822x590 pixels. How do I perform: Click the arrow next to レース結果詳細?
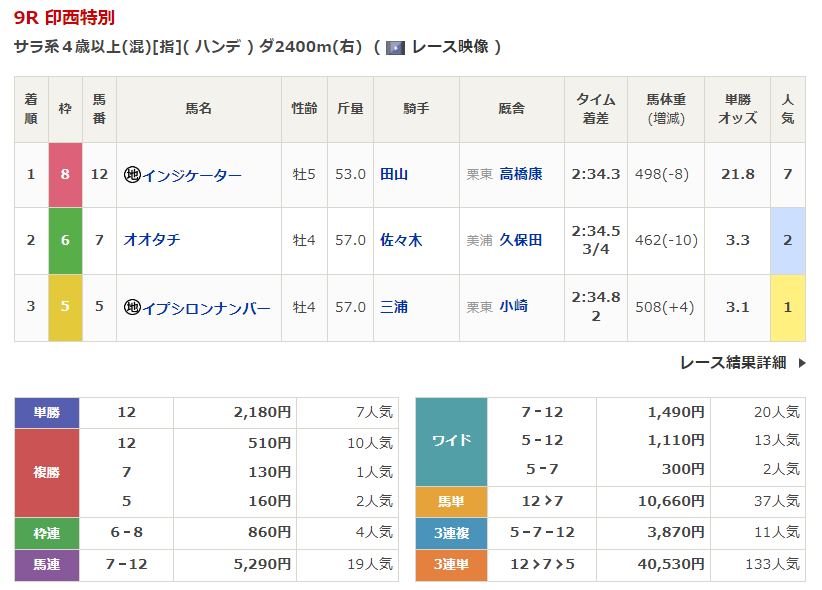tap(801, 363)
